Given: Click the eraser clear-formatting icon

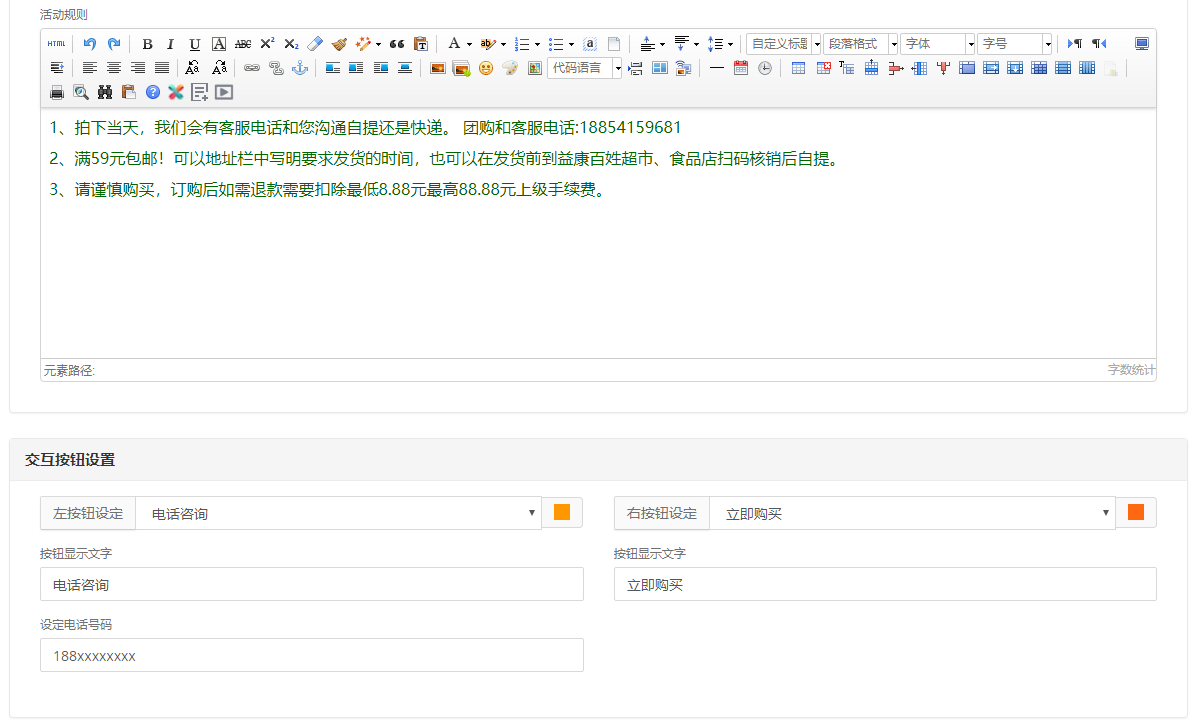Looking at the screenshot, I should pos(315,44).
